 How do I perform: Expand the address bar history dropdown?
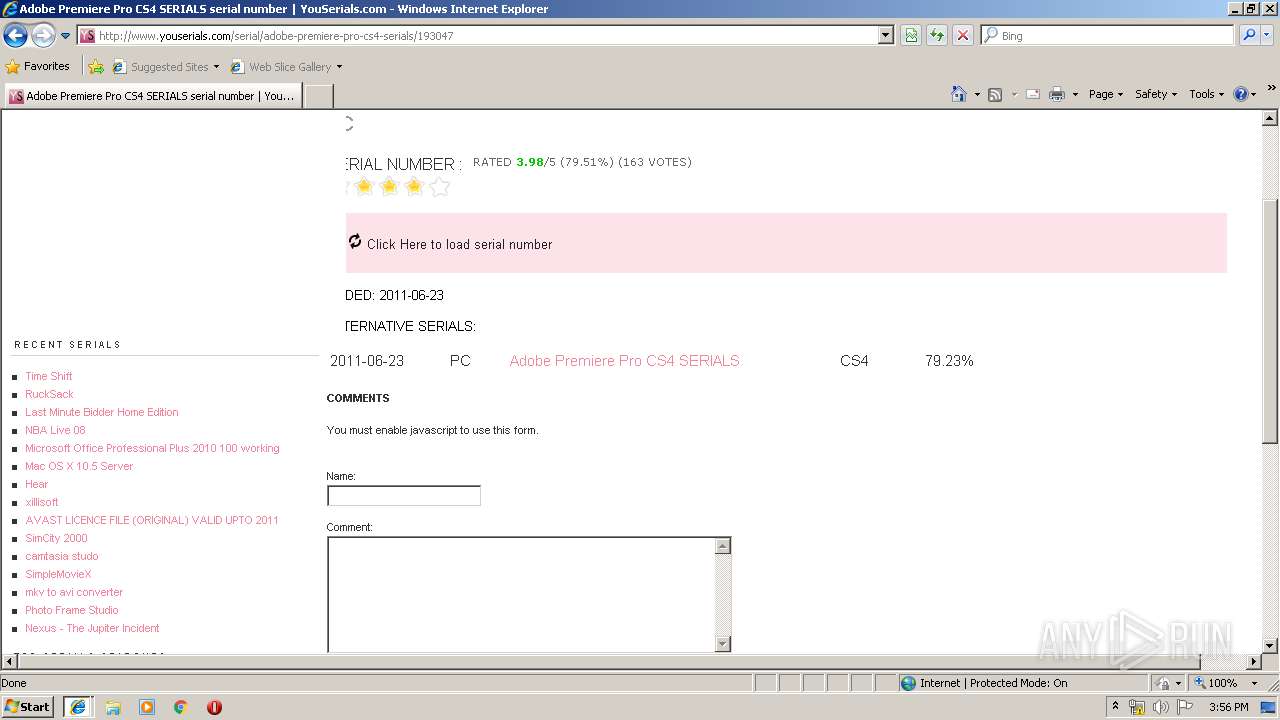tap(885, 35)
